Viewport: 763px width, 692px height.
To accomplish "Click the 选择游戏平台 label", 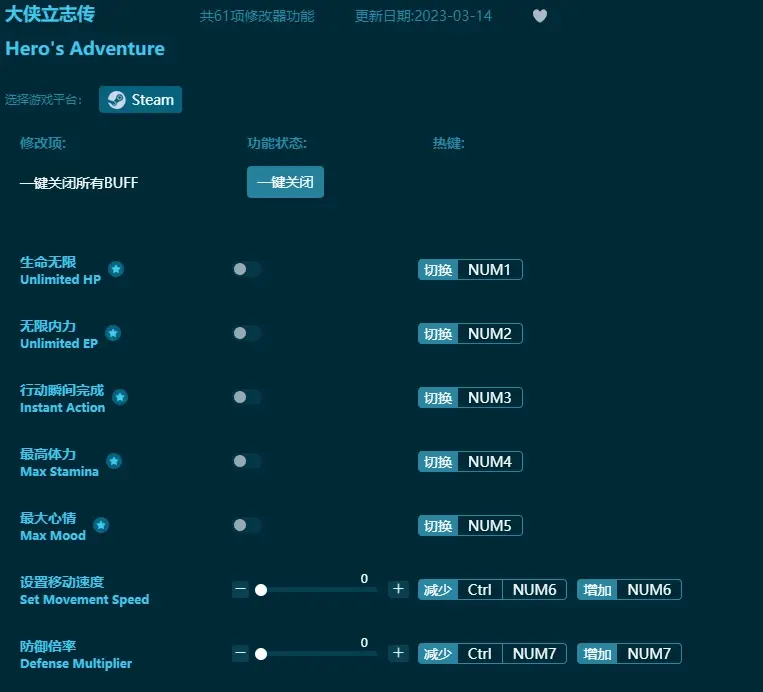I will (44, 100).
